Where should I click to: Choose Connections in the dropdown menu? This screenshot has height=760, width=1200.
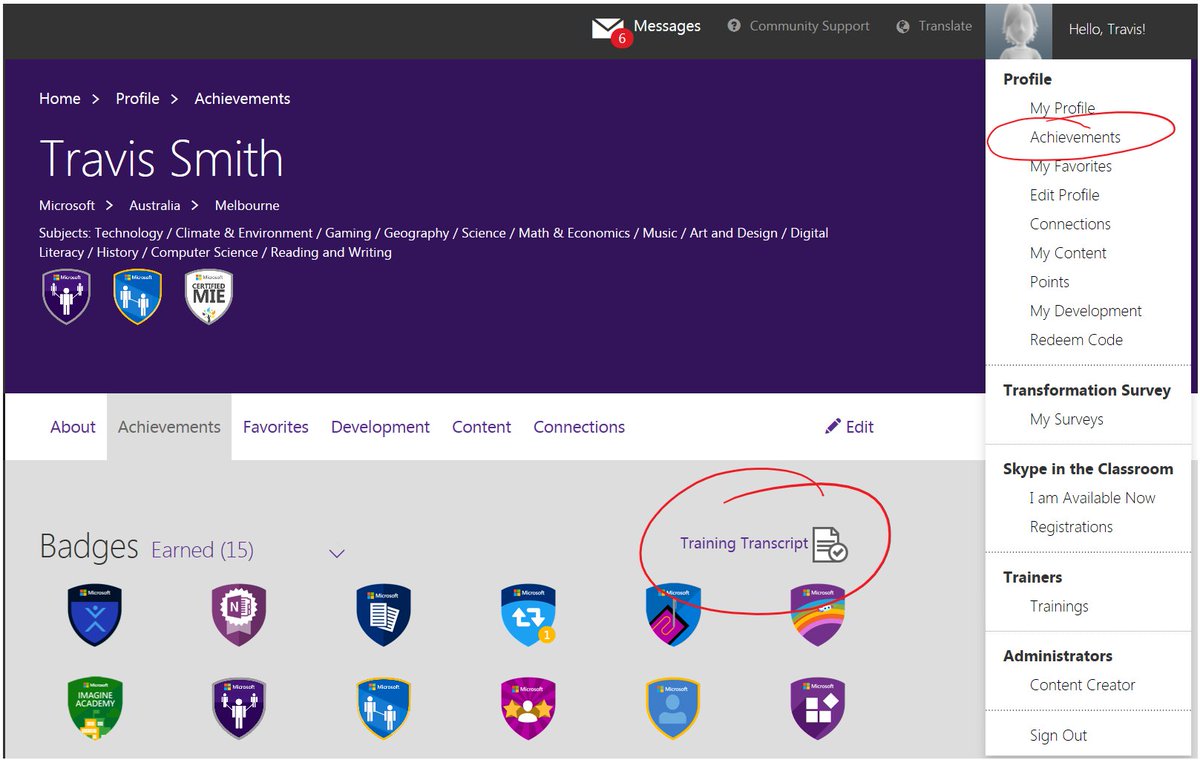click(1070, 224)
